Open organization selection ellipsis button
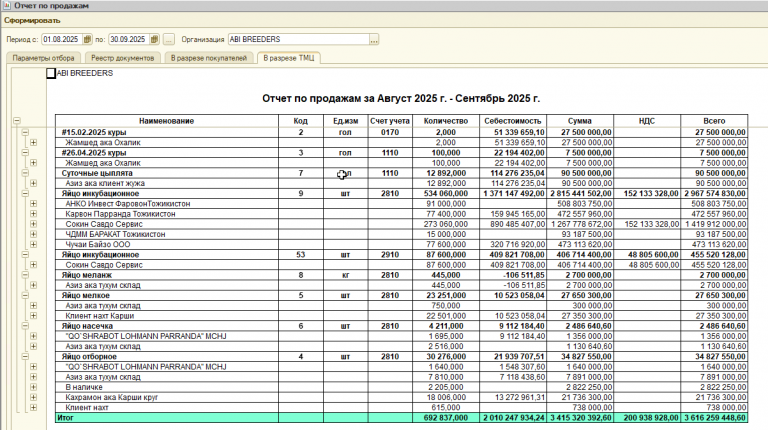 (x=374, y=39)
